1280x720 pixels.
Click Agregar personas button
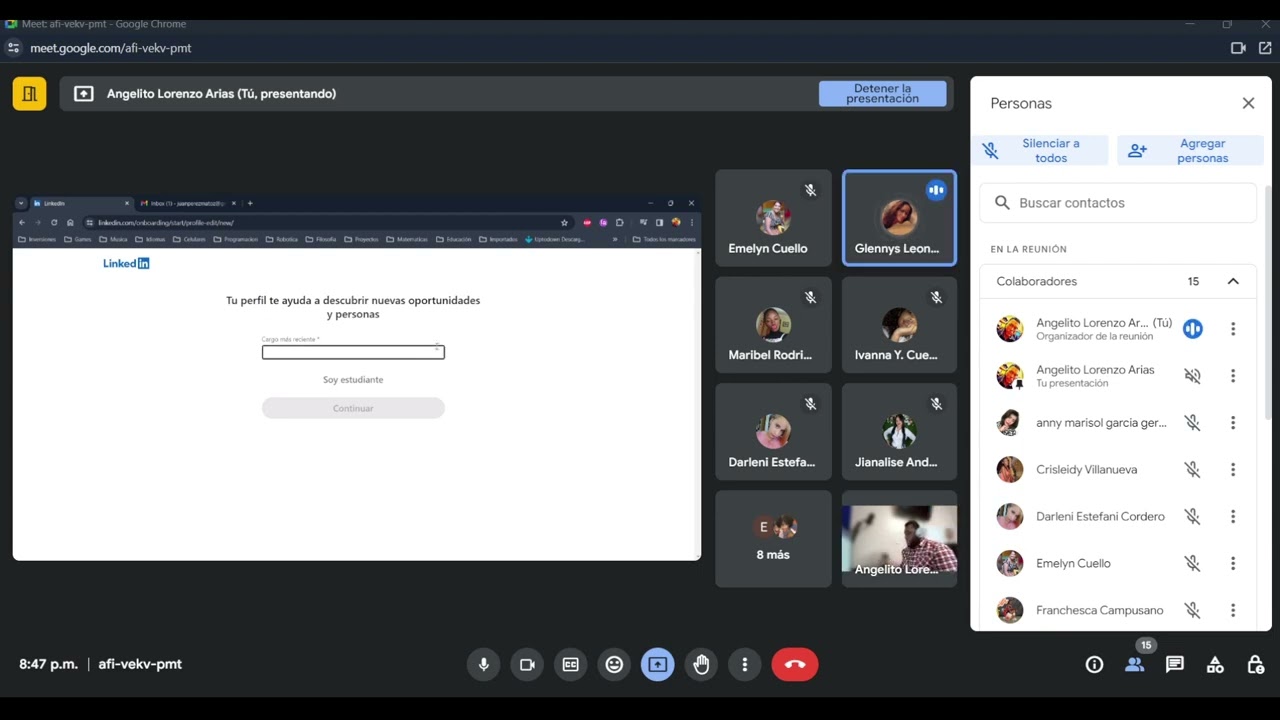1190,151
